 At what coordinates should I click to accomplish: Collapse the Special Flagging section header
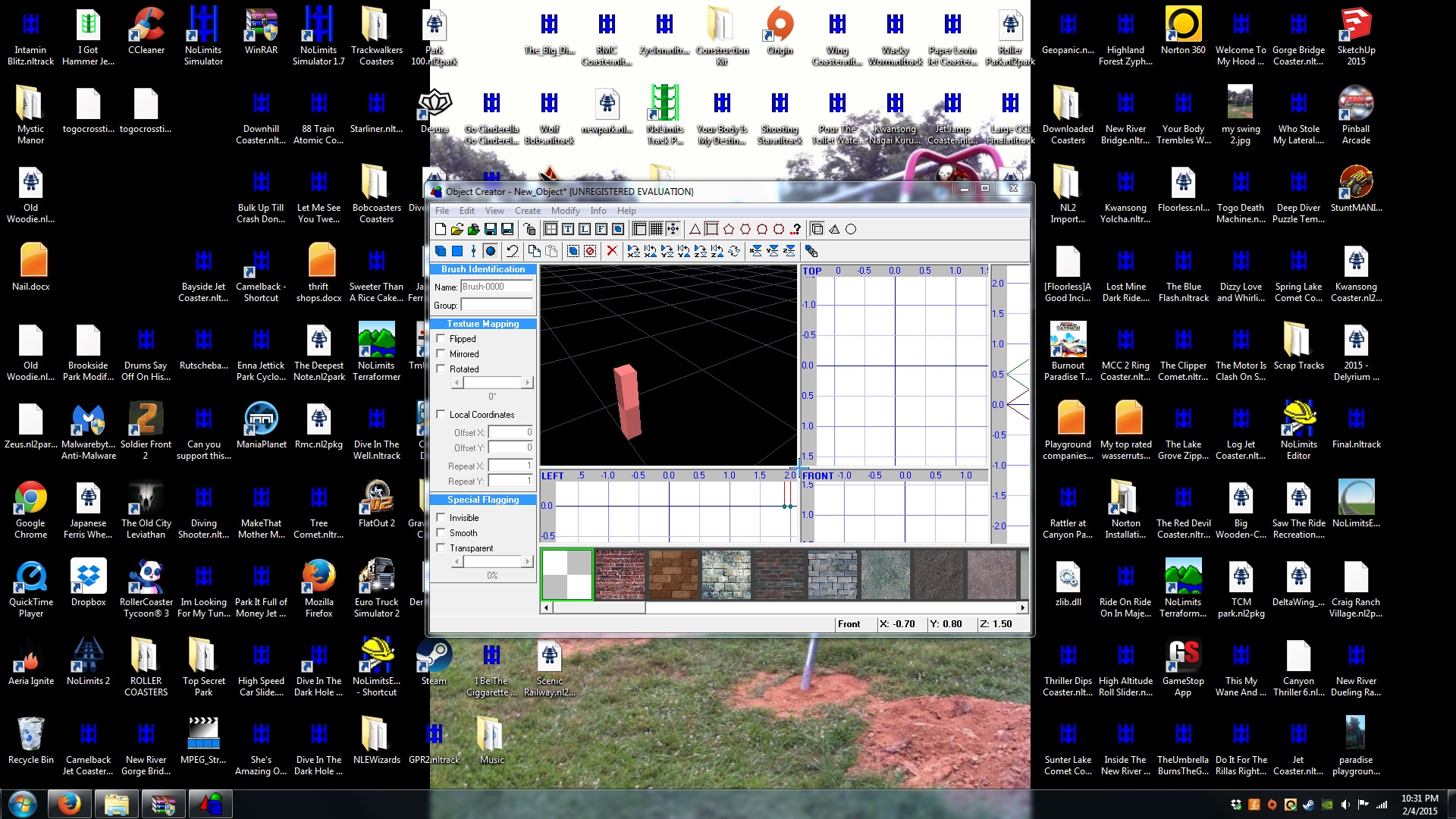(483, 500)
